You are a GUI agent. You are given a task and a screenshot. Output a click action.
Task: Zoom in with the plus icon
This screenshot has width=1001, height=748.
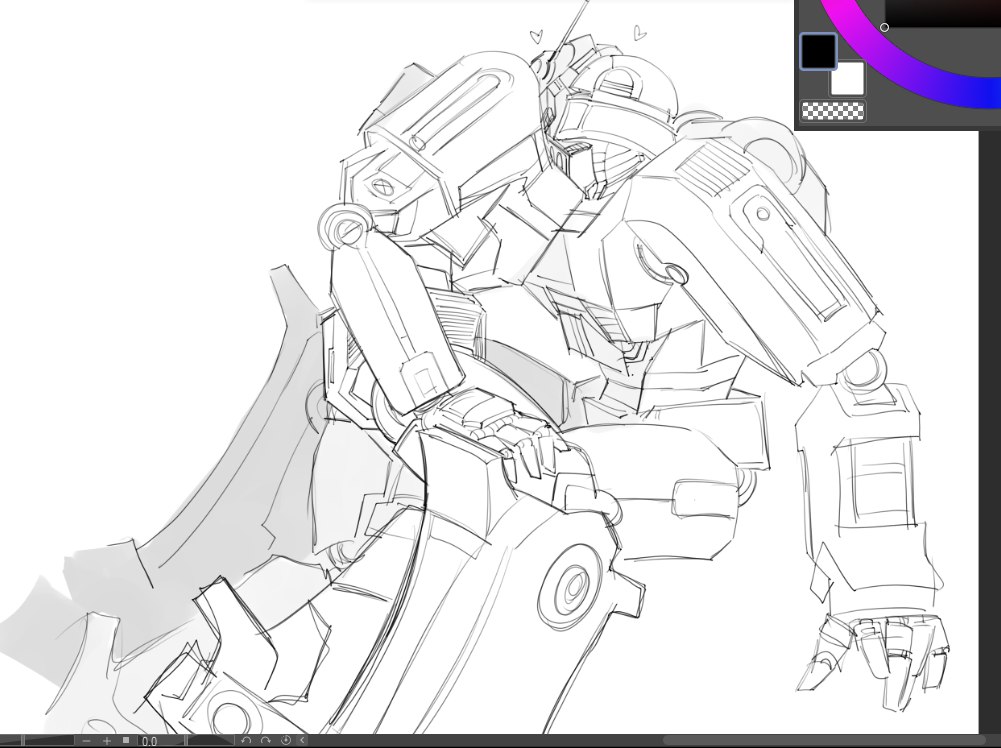[x=107, y=740]
